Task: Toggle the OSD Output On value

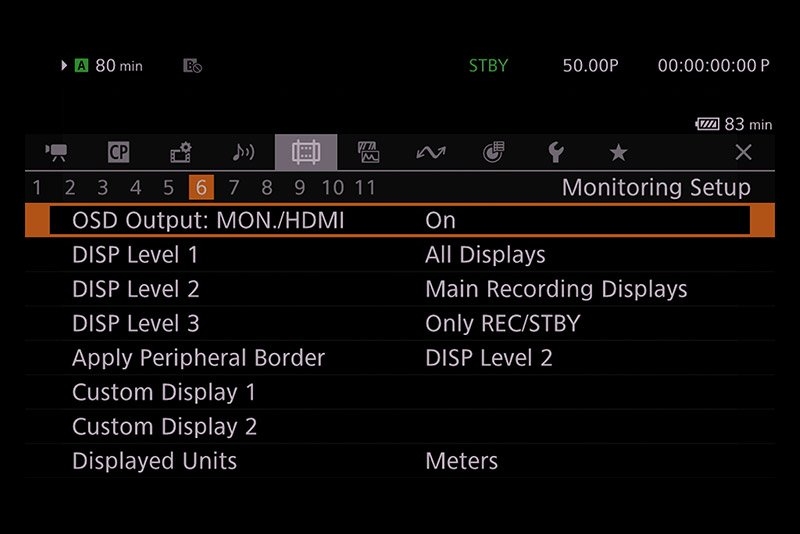Action: click(x=440, y=220)
